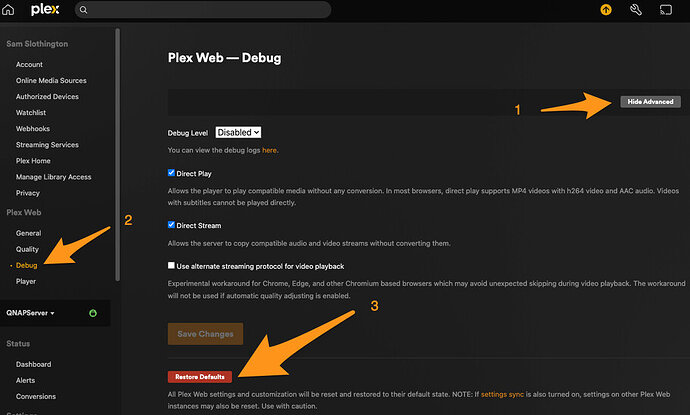The width and height of the screenshot is (690, 415).
Task: Open Webhooks settings
Action: (33, 129)
